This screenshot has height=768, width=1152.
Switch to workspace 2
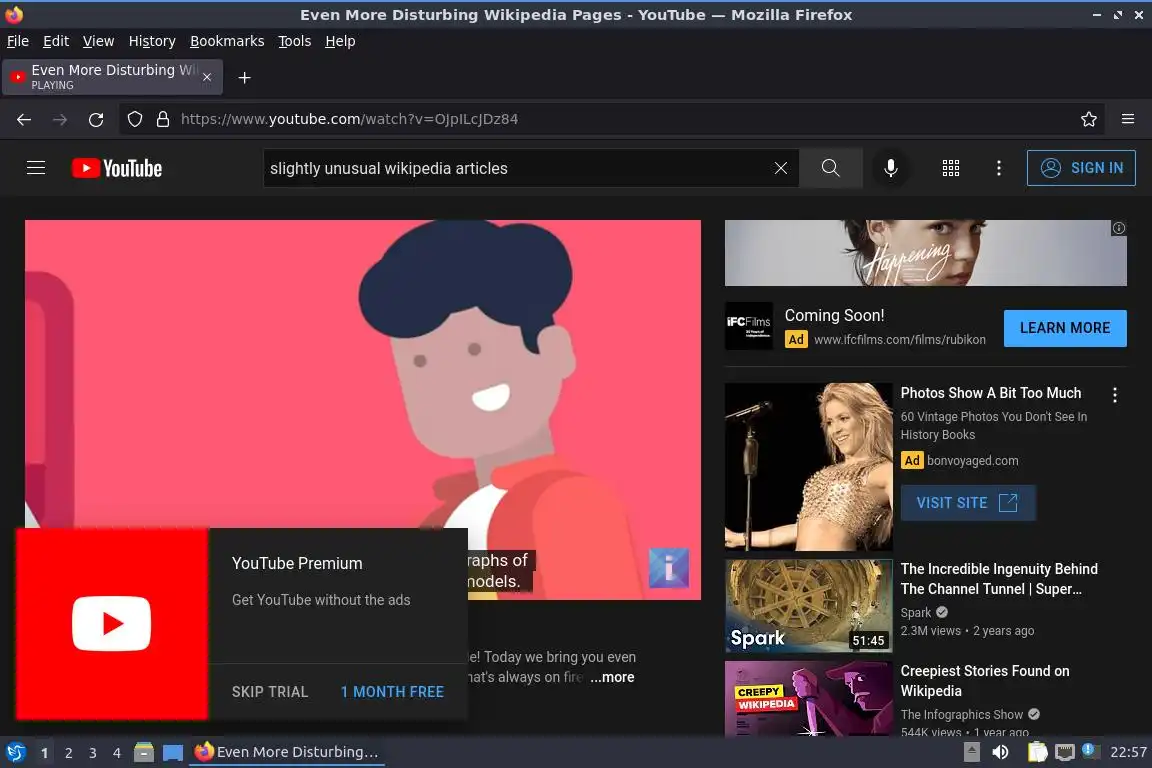coord(68,753)
